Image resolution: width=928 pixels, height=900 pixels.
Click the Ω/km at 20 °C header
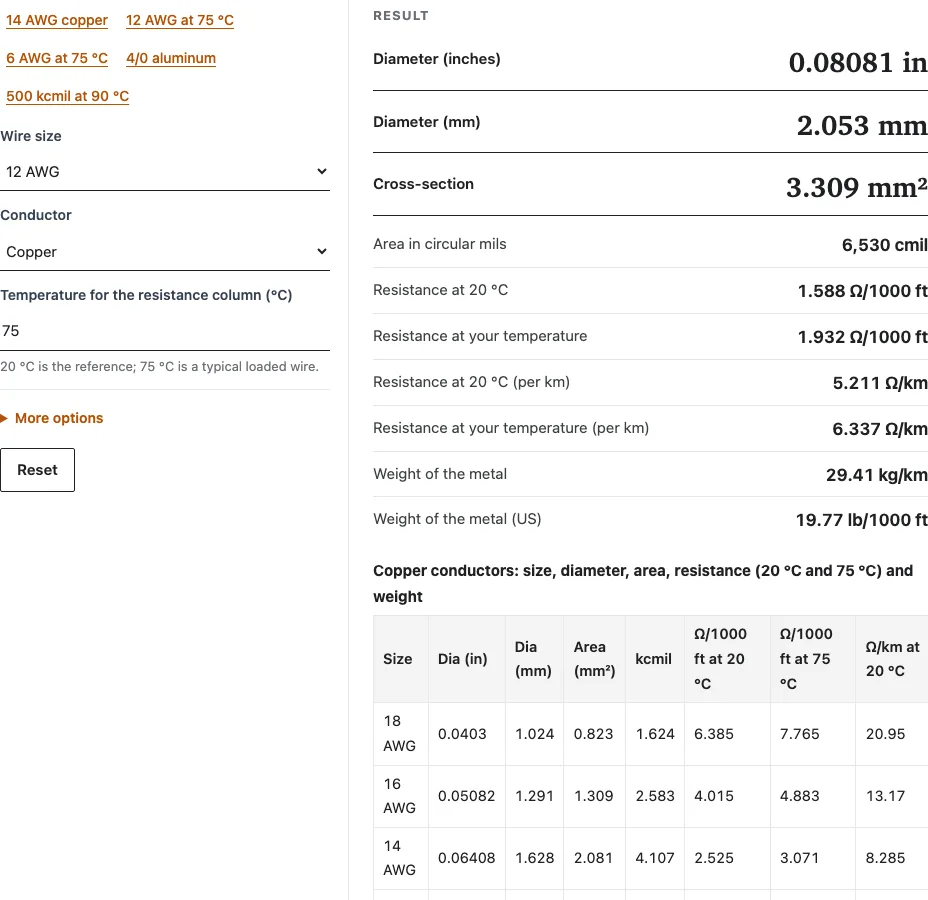[x=892, y=659]
